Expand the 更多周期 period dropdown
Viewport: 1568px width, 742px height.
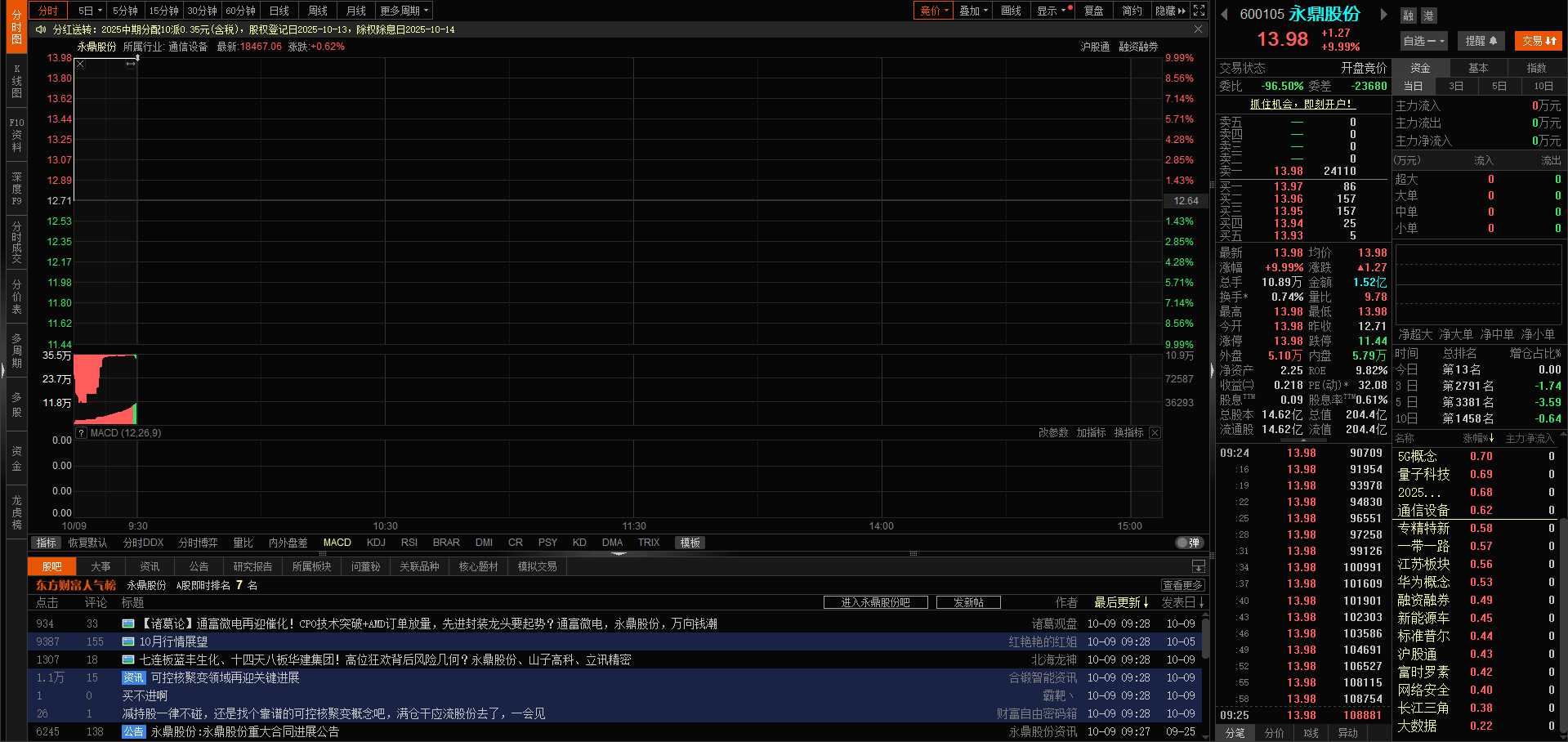(x=404, y=11)
